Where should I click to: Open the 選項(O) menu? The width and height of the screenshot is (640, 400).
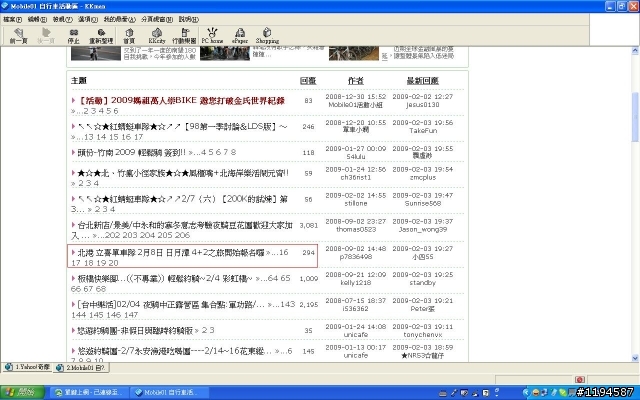tap(88, 19)
